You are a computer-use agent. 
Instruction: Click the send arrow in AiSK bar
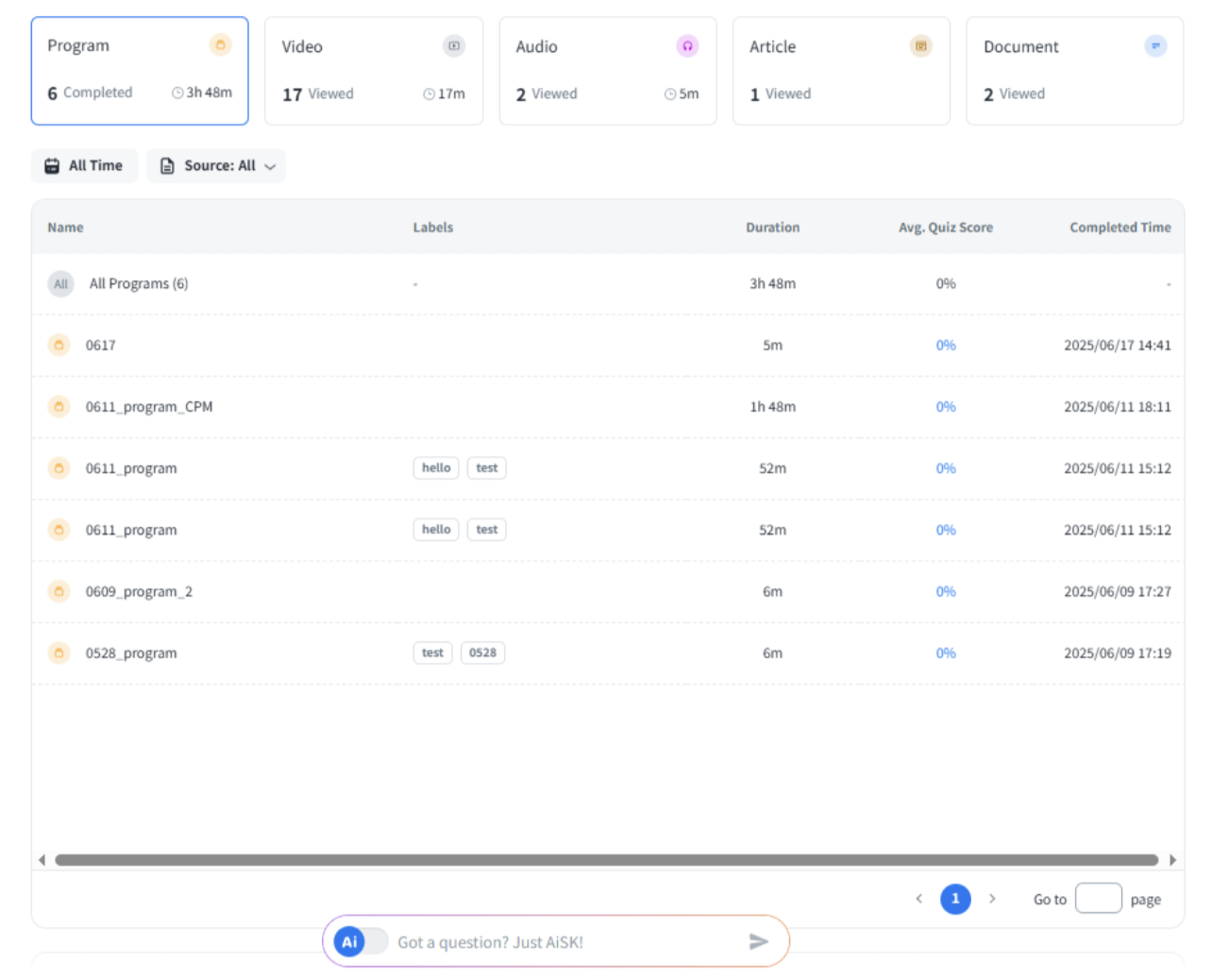758,941
